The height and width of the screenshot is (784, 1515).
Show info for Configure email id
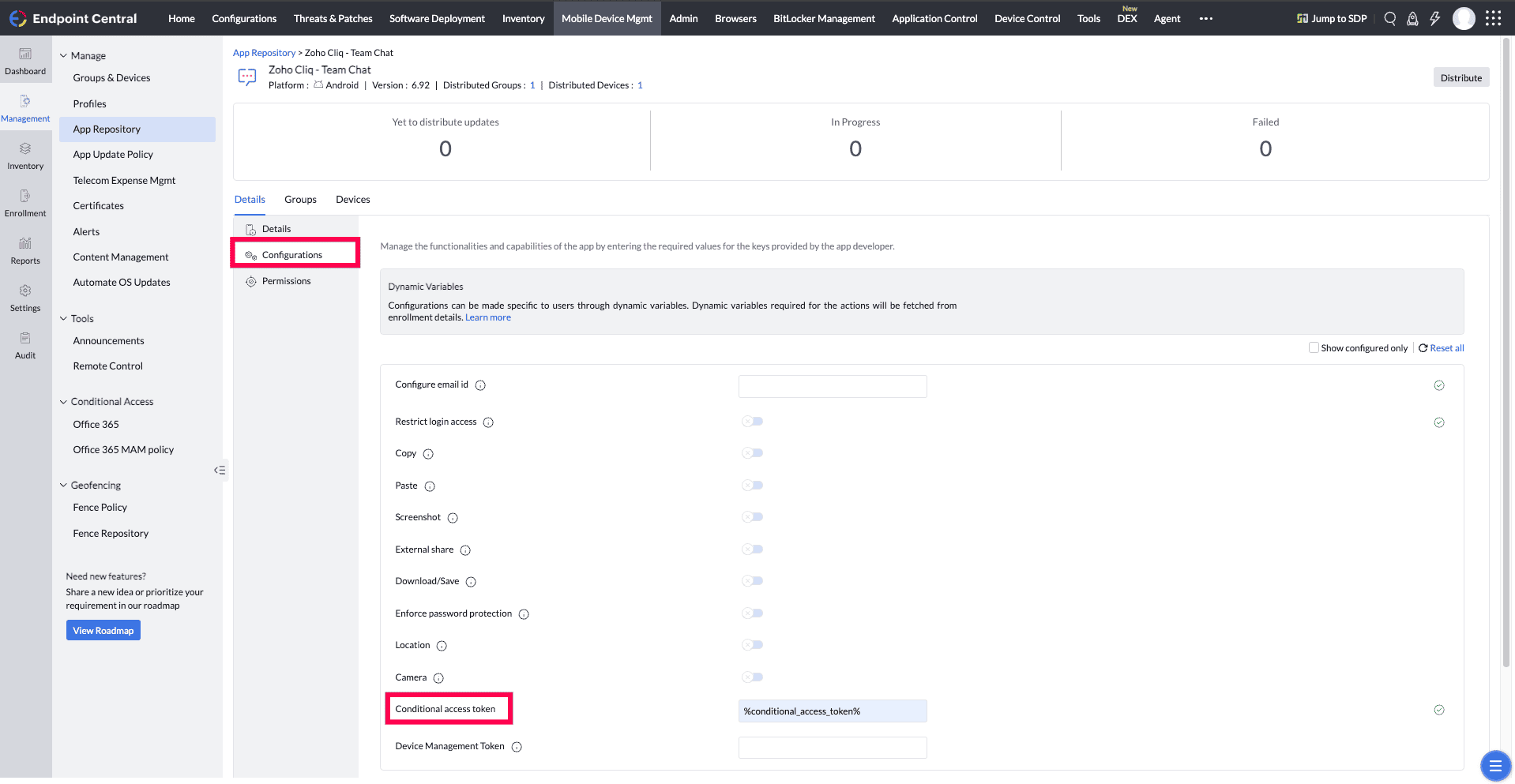[x=480, y=385]
